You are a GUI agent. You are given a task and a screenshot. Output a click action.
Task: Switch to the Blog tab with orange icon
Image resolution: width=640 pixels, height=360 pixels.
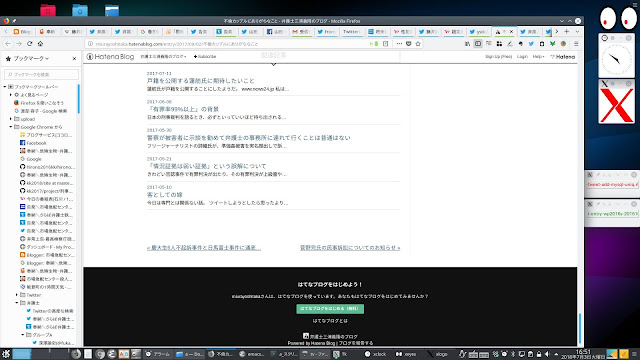[x=23, y=31]
